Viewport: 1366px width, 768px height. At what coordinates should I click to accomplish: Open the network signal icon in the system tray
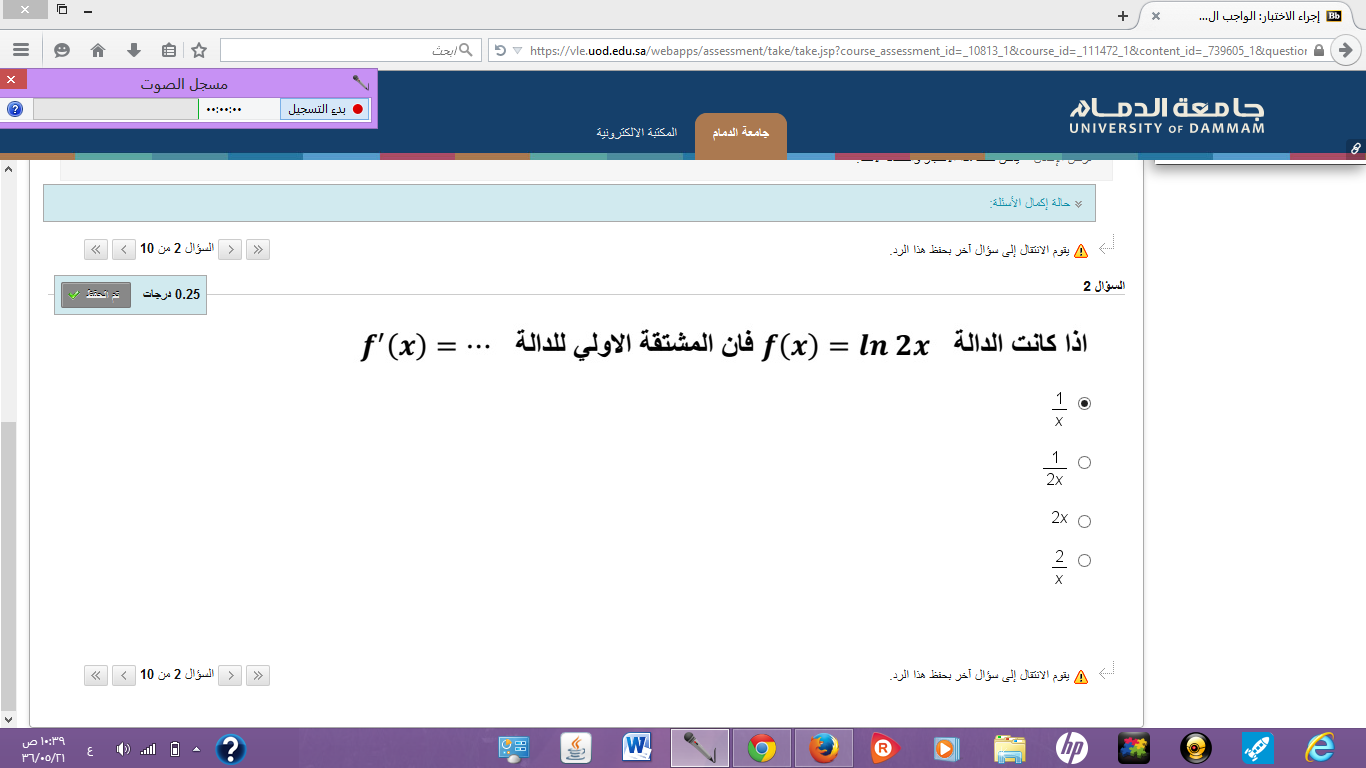148,749
